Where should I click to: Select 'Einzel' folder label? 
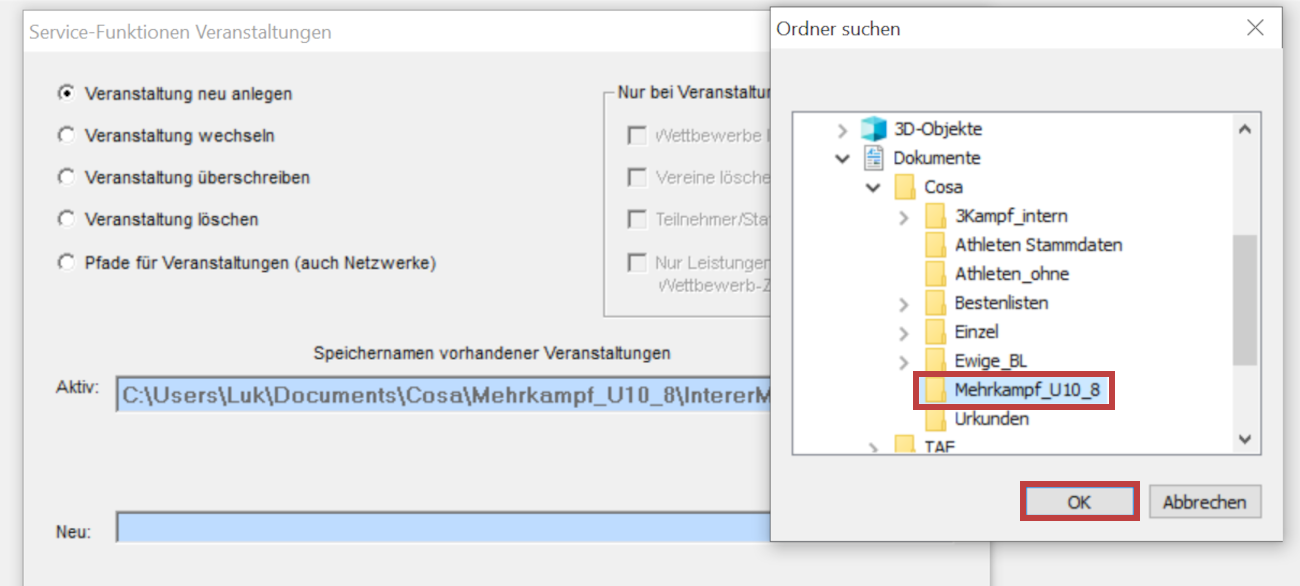[x=977, y=332]
